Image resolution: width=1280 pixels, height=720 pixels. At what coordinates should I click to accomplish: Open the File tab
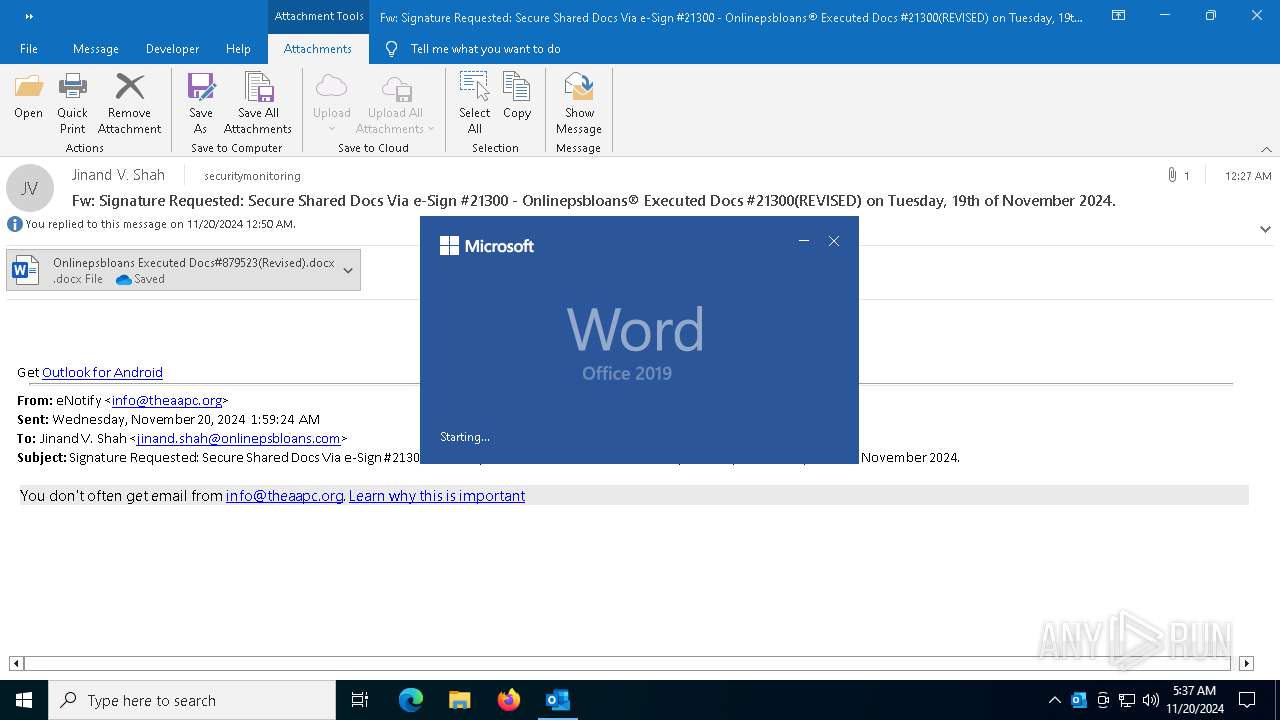[x=29, y=49]
